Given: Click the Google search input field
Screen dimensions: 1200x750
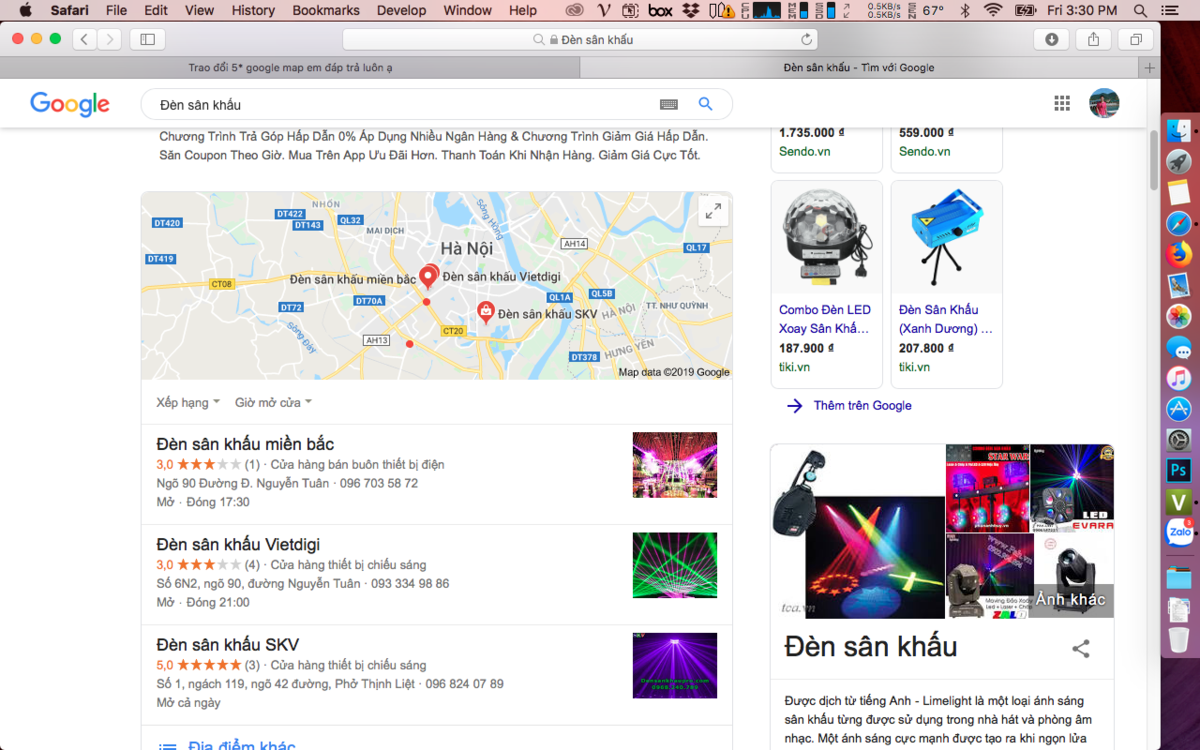Looking at the screenshot, I should pyautogui.click(x=400, y=104).
